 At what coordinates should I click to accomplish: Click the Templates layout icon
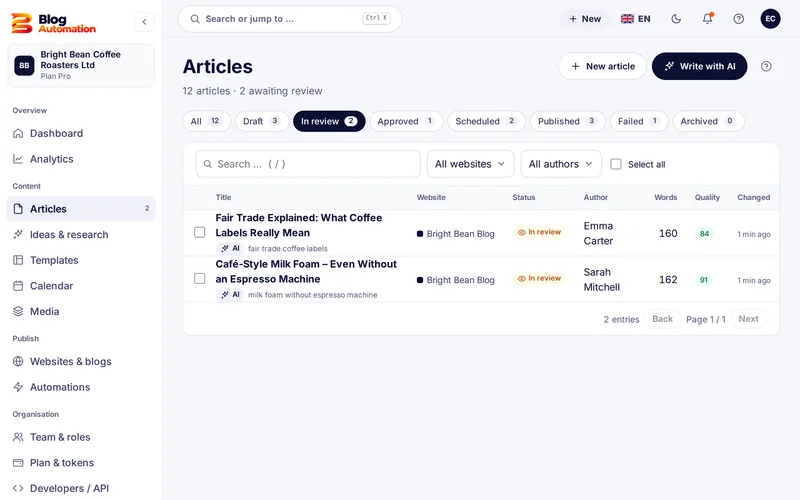pos(18,260)
